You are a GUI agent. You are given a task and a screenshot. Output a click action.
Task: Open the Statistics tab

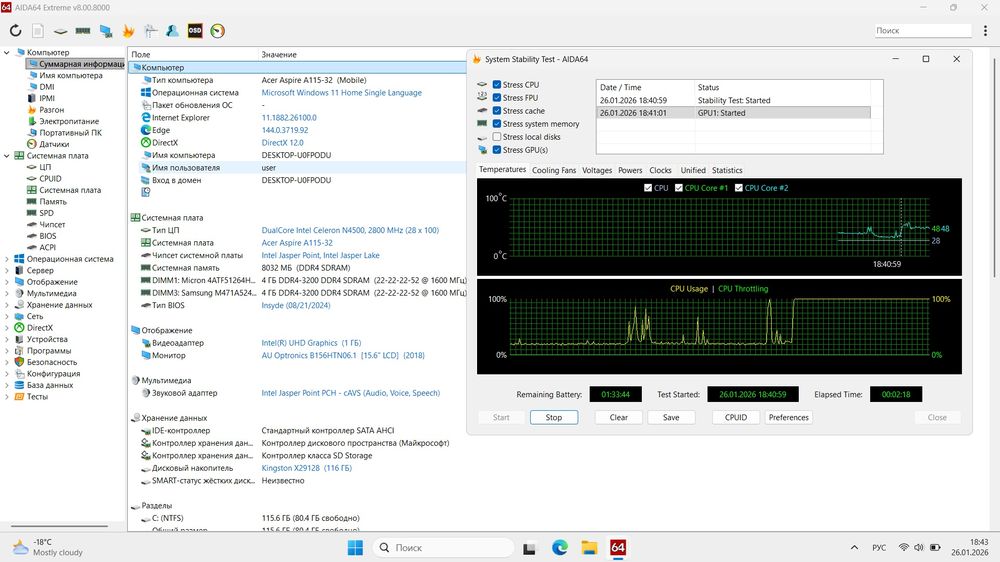[x=727, y=170]
